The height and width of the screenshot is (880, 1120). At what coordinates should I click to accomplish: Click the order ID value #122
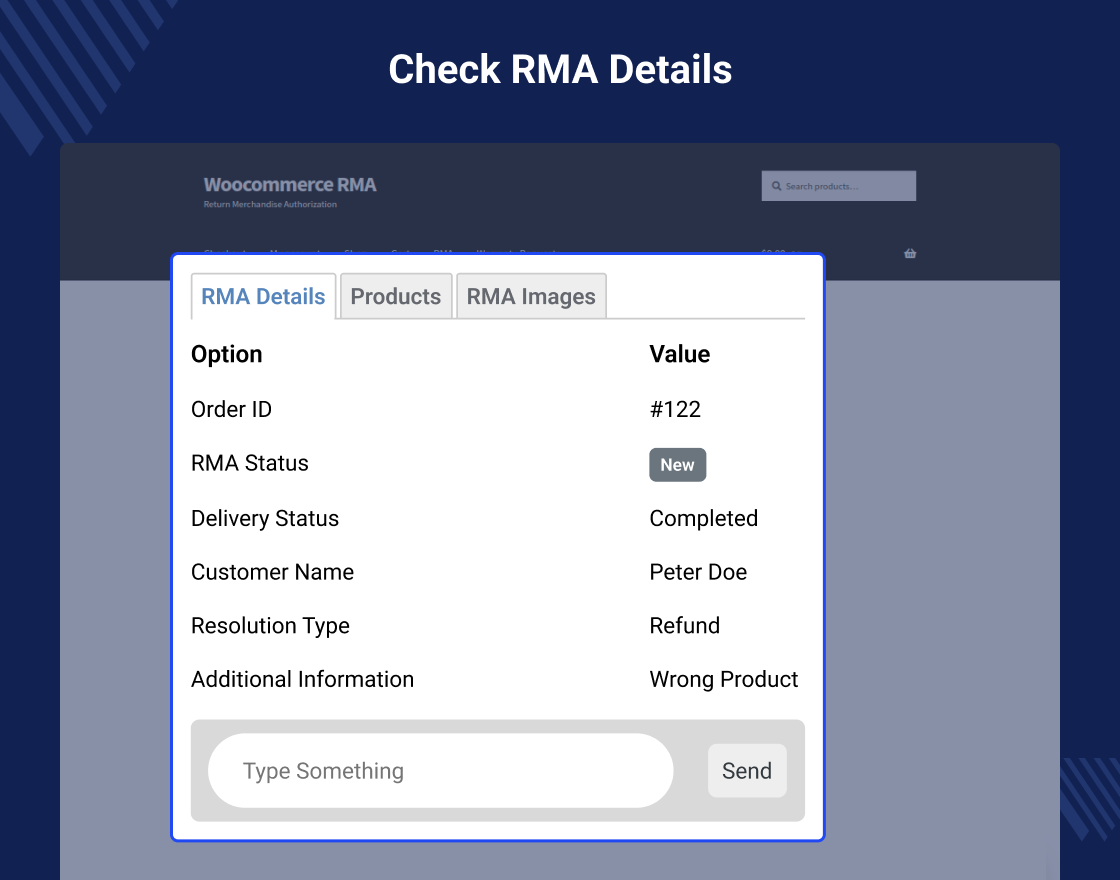[675, 409]
